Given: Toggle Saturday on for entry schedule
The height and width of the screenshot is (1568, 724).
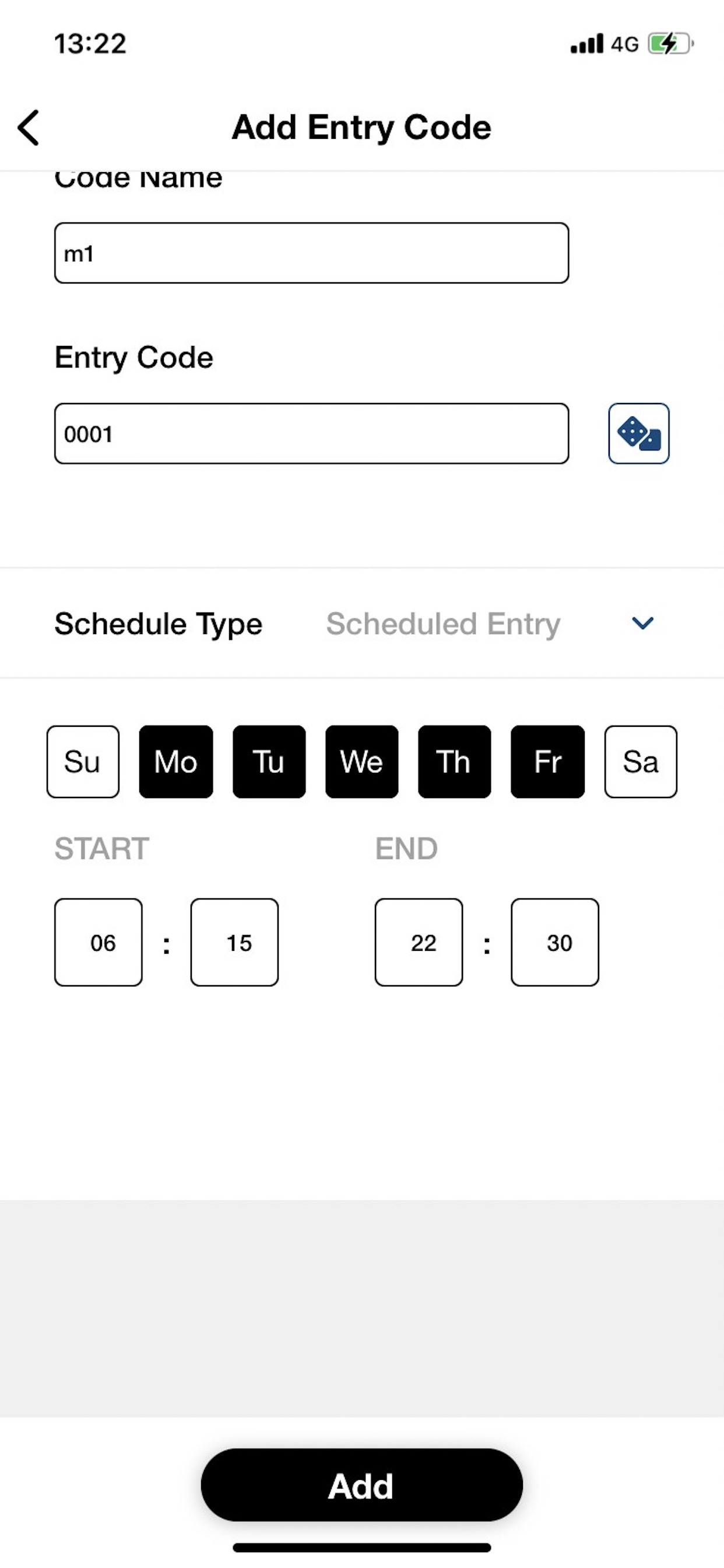Looking at the screenshot, I should tap(641, 761).
